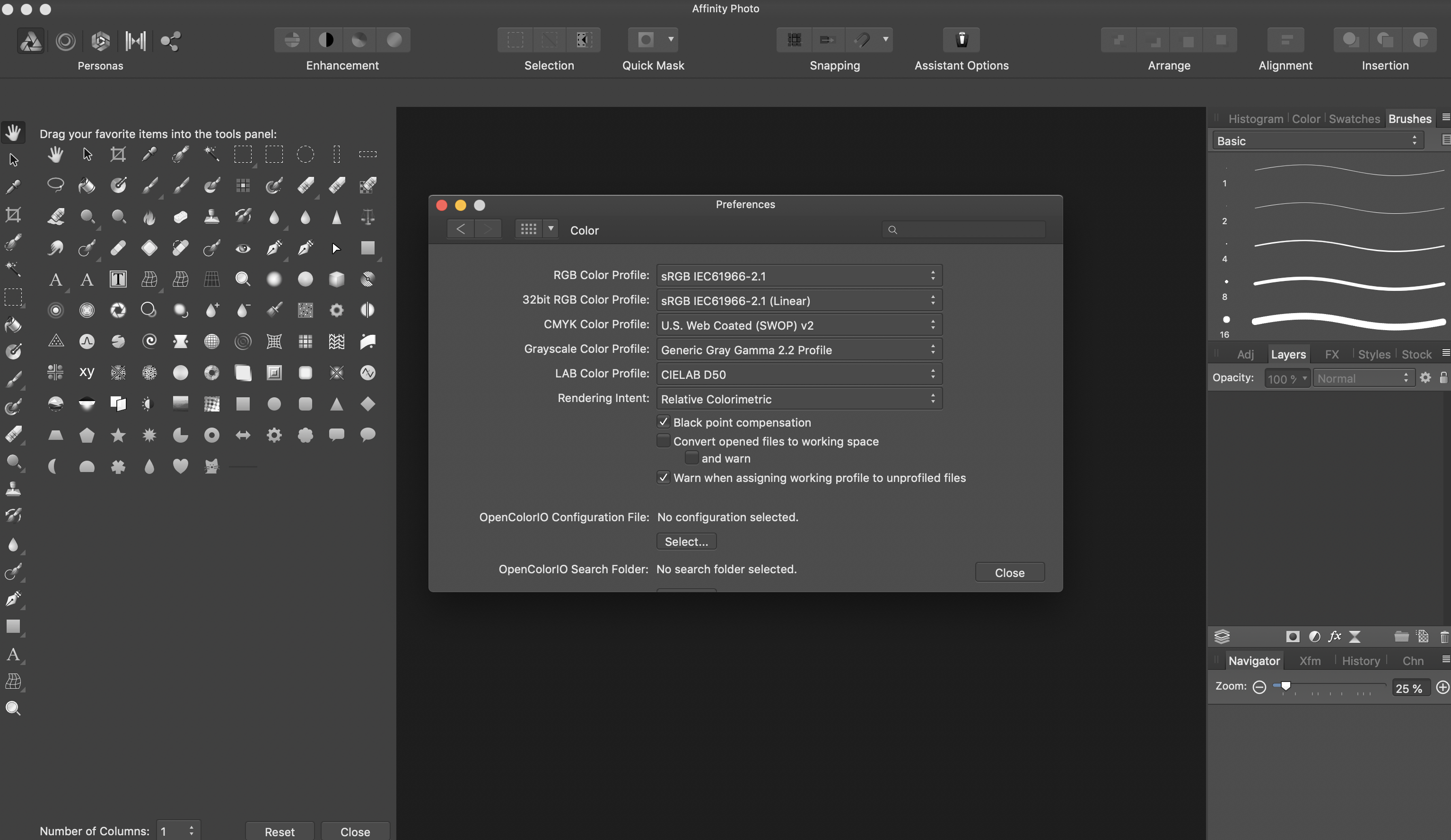The width and height of the screenshot is (1451, 840).
Task: Select the Flood Fill tool in the left tools panel
Action: click(x=13, y=325)
